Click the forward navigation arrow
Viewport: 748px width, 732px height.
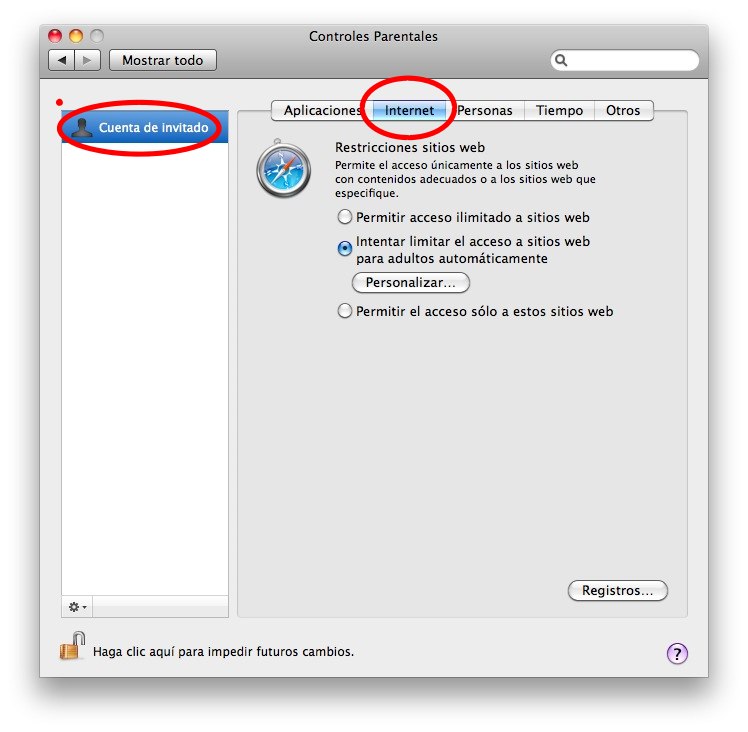coord(87,61)
